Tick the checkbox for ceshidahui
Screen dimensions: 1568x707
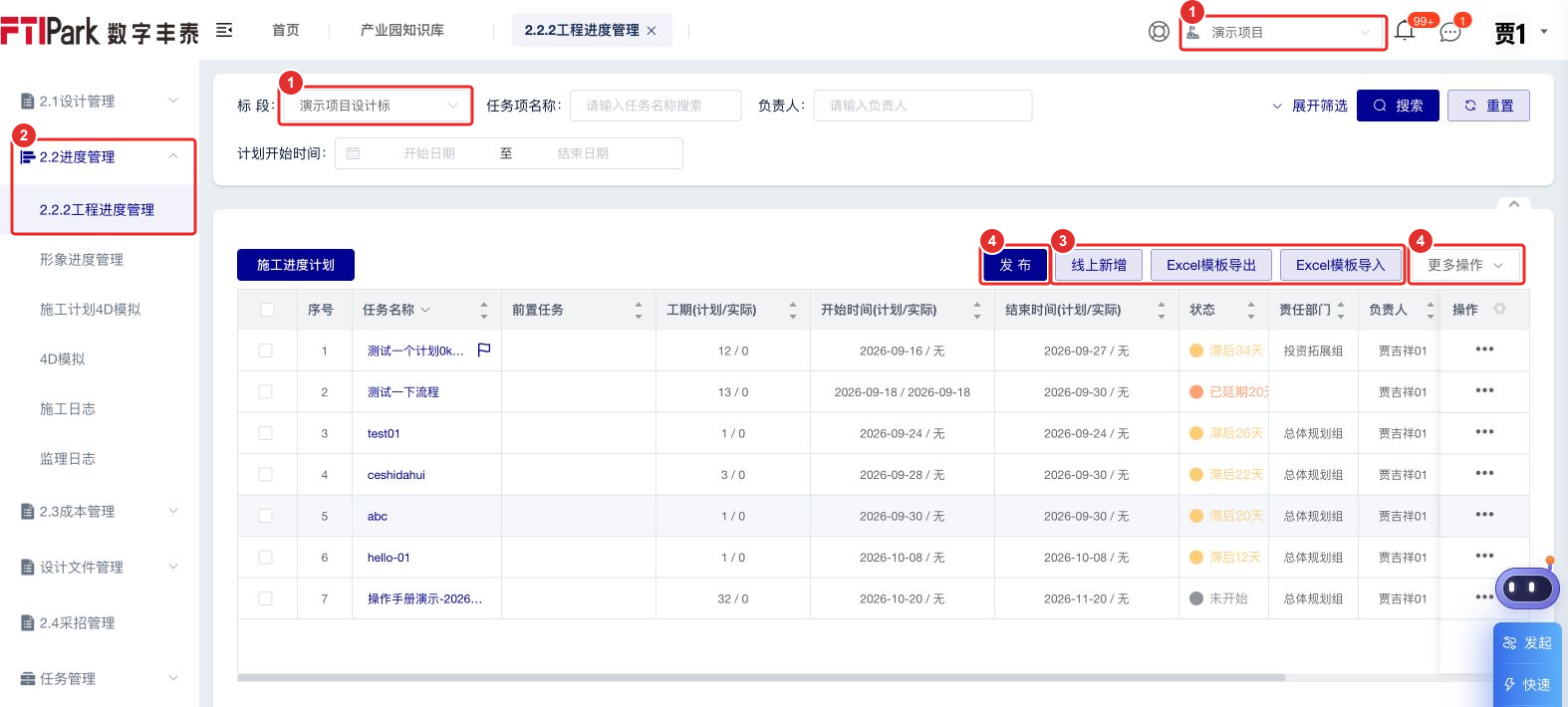click(x=265, y=475)
